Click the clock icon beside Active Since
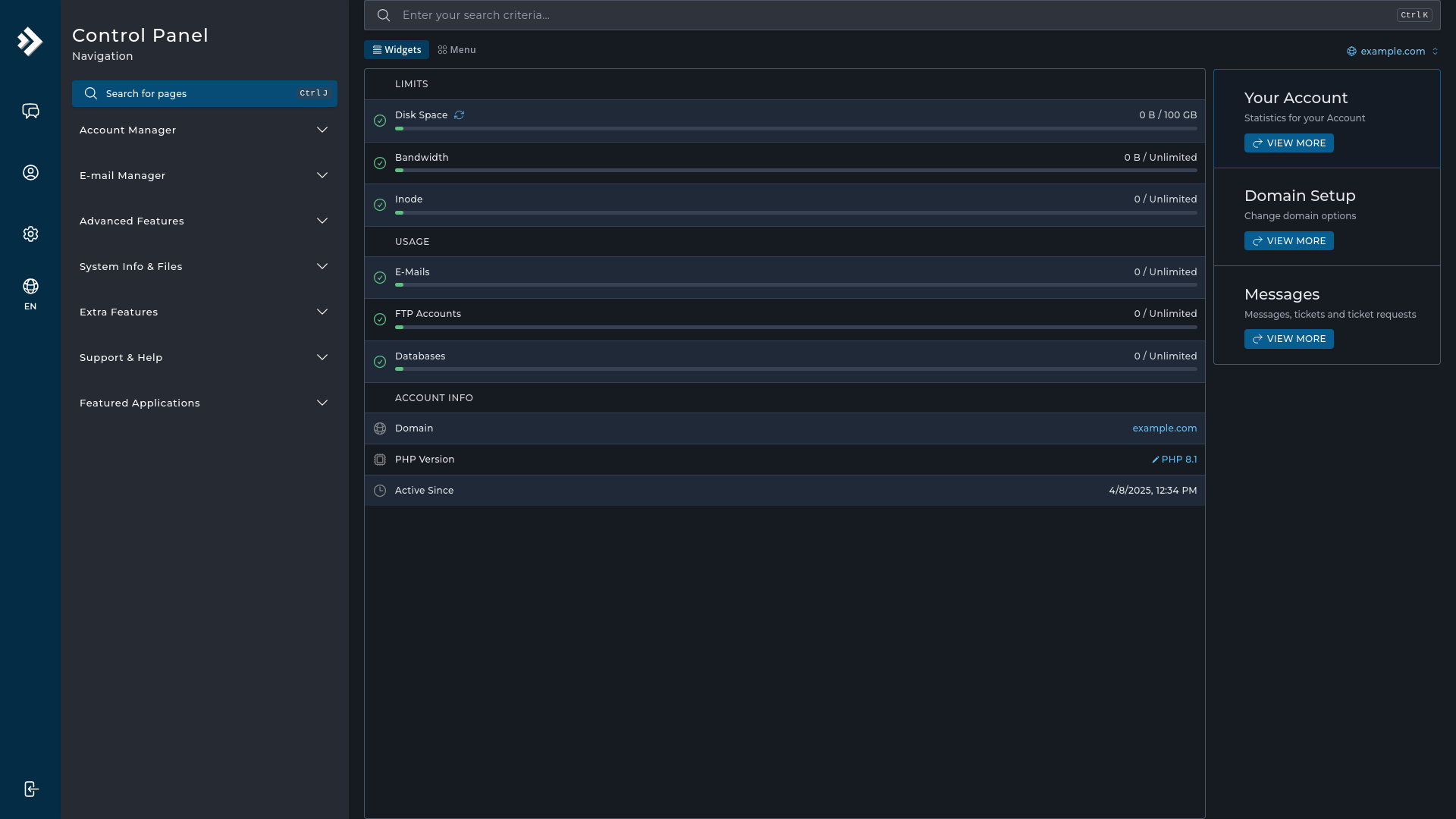This screenshot has width=1456, height=819. pos(380,491)
